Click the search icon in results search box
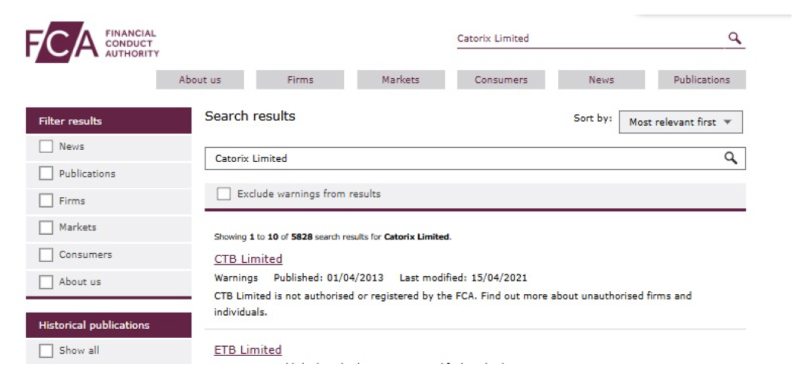 click(x=731, y=158)
